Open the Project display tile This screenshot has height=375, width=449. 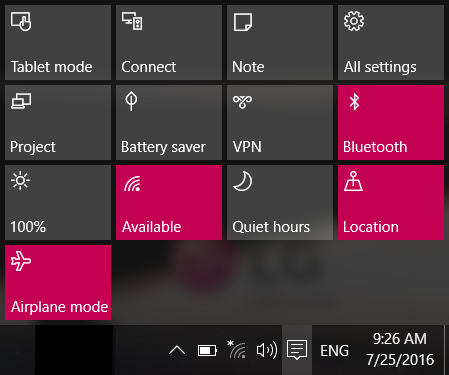coord(58,122)
